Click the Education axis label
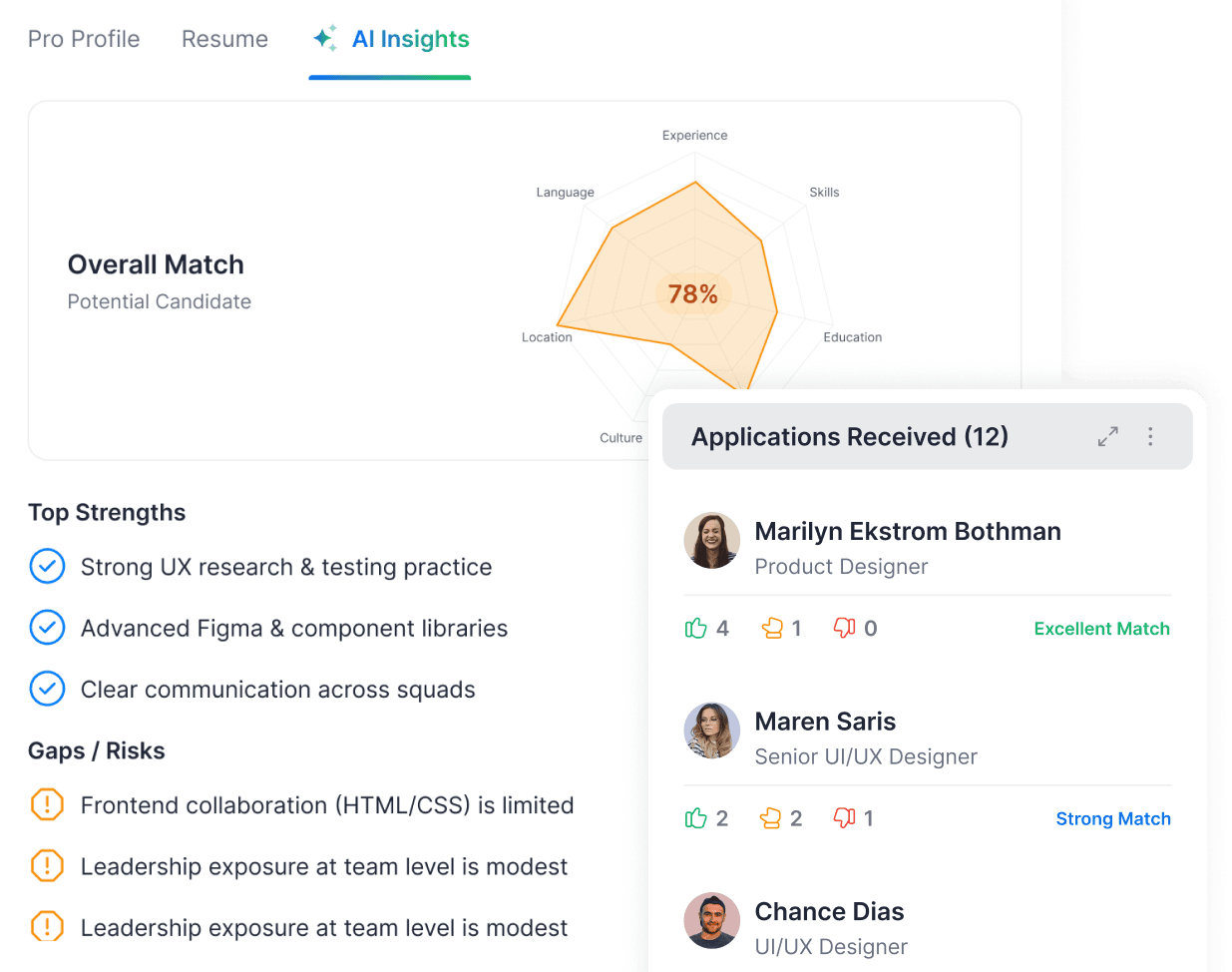 [852, 337]
